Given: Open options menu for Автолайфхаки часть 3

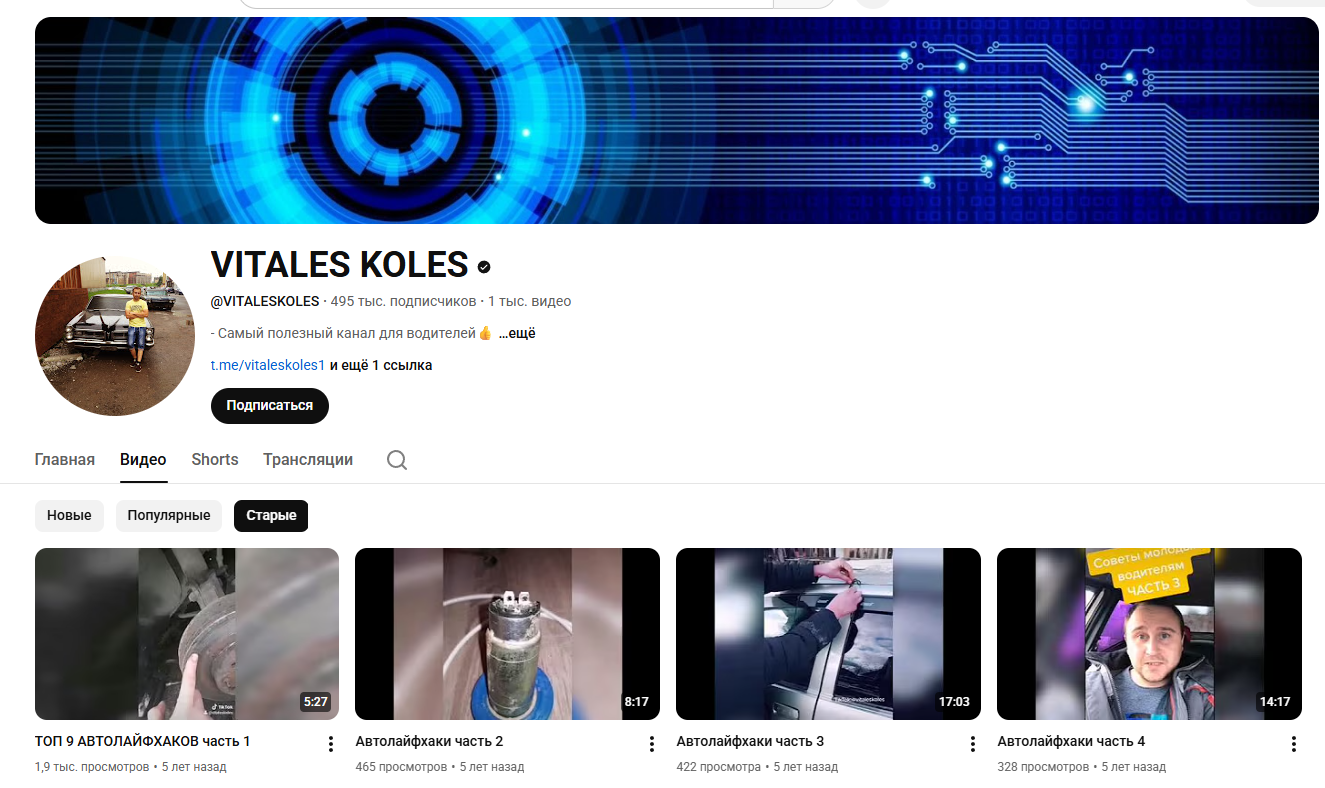Looking at the screenshot, I should coord(972,744).
